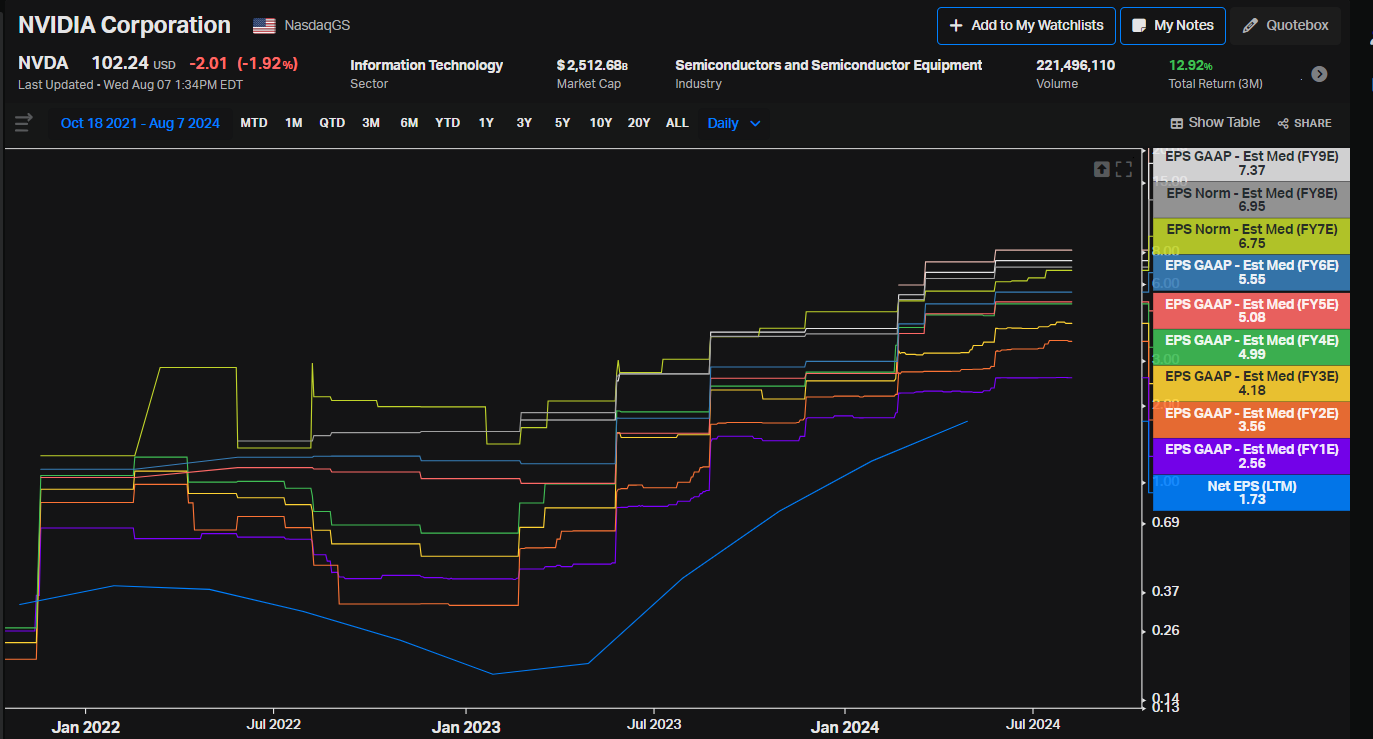1373x739 pixels.
Task: Click the plus icon in Add to My Watchlists
Action: pos(956,25)
